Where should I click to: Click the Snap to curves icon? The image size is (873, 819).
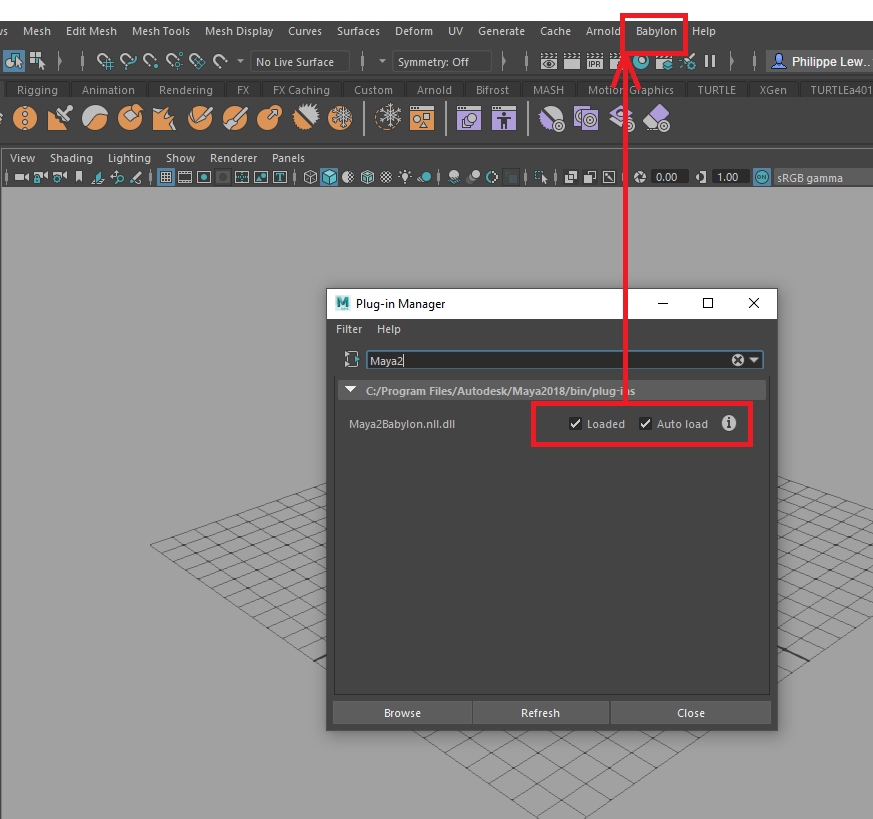(128, 61)
